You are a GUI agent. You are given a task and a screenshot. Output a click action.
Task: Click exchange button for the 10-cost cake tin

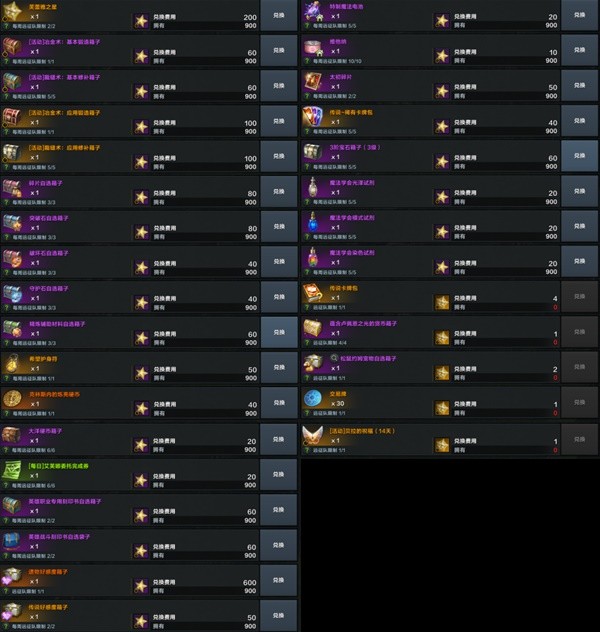click(579, 50)
